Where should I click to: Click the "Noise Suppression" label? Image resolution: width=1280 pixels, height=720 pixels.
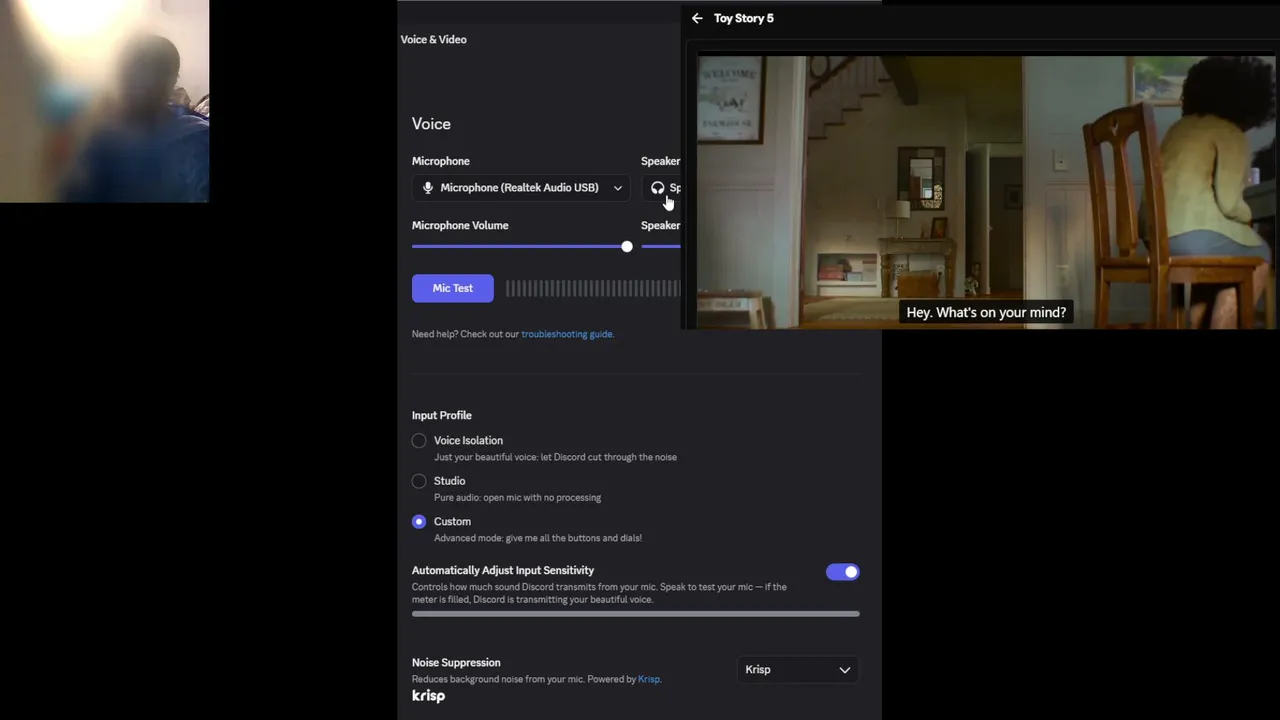456,662
